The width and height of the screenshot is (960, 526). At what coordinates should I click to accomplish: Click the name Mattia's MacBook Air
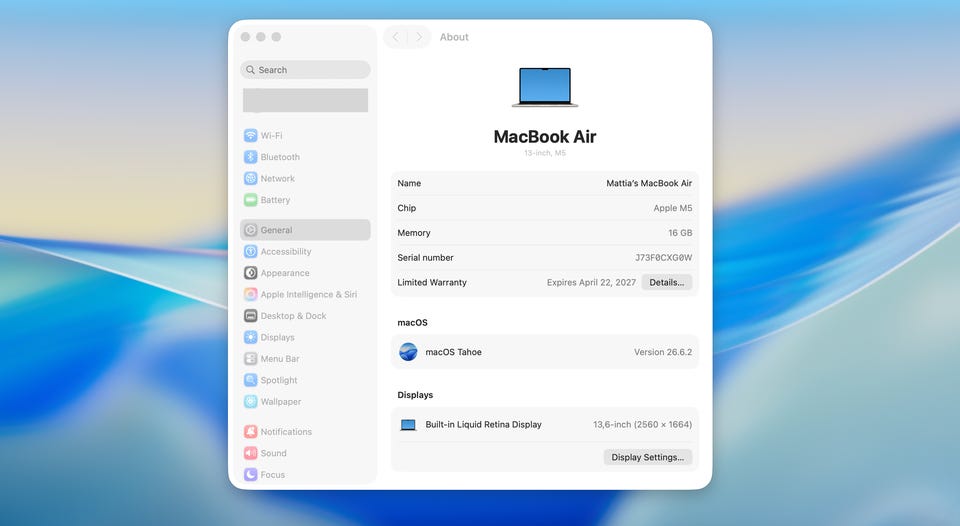pos(649,183)
